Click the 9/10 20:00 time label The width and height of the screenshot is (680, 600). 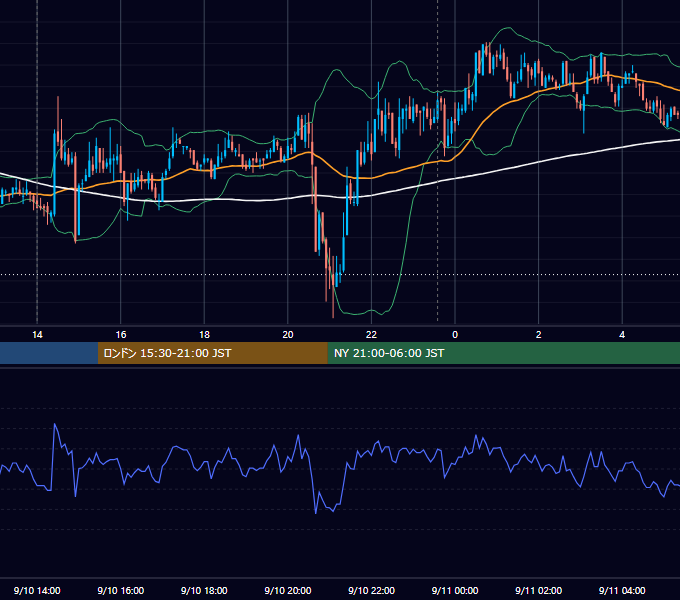coord(288,590)
